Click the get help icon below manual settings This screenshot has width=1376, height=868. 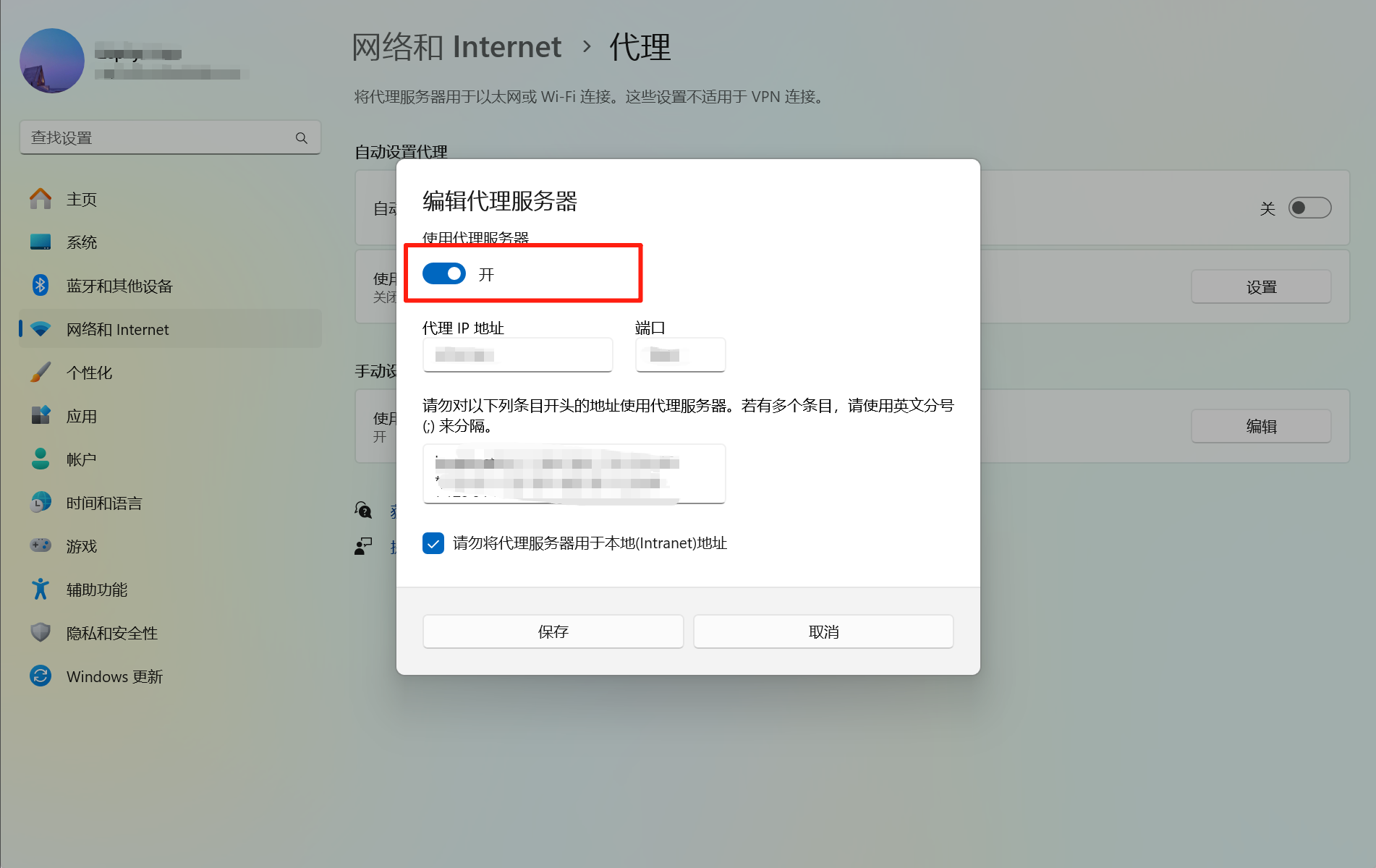coord(363,511)
